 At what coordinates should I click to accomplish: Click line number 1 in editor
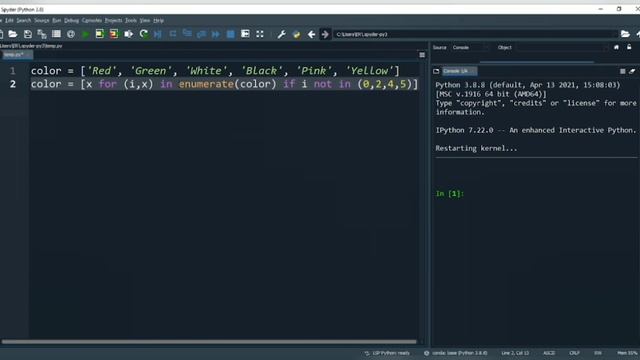point(13,71)
